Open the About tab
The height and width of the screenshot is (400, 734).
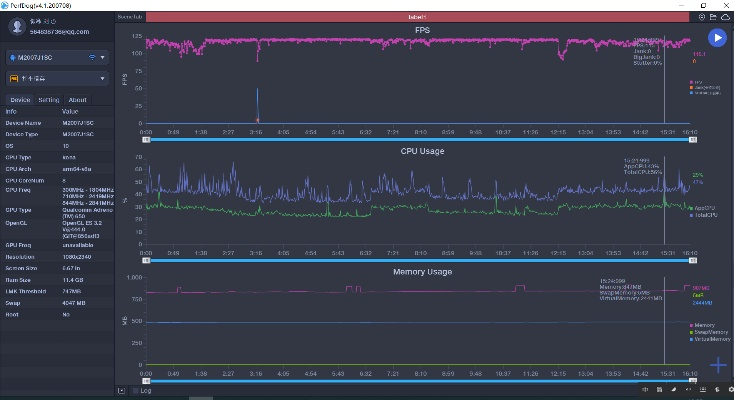click(77, 100)
